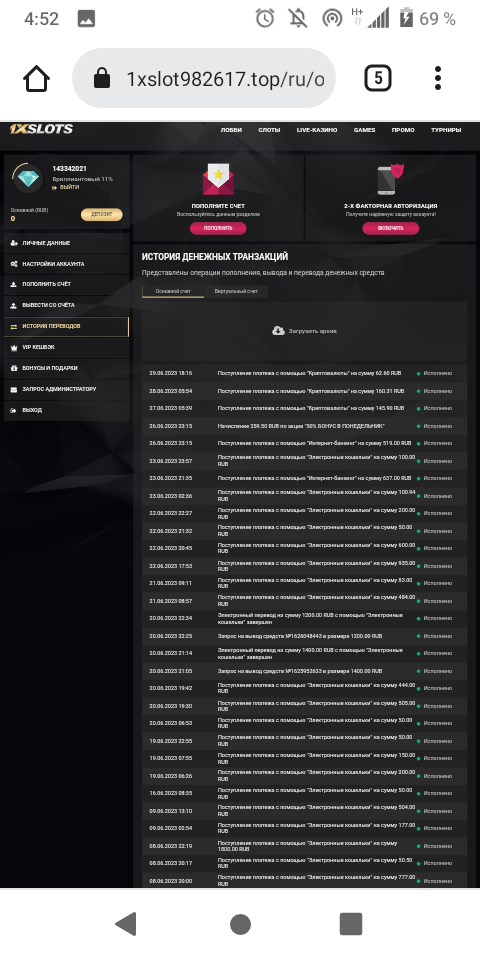Image resolution: width=480 pixels, height=960 pixels.
Task: Open the LIVE-КАЗИНО menu item
Action: tap(314, 130)
